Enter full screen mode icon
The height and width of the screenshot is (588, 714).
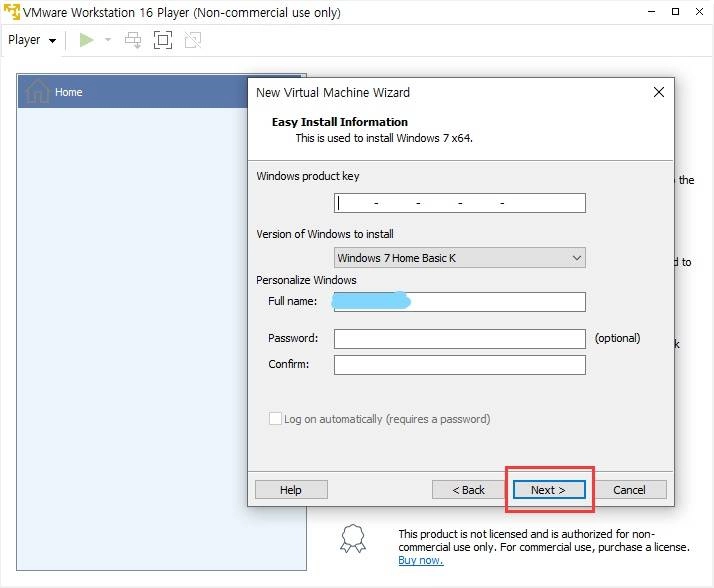[163, 40]
